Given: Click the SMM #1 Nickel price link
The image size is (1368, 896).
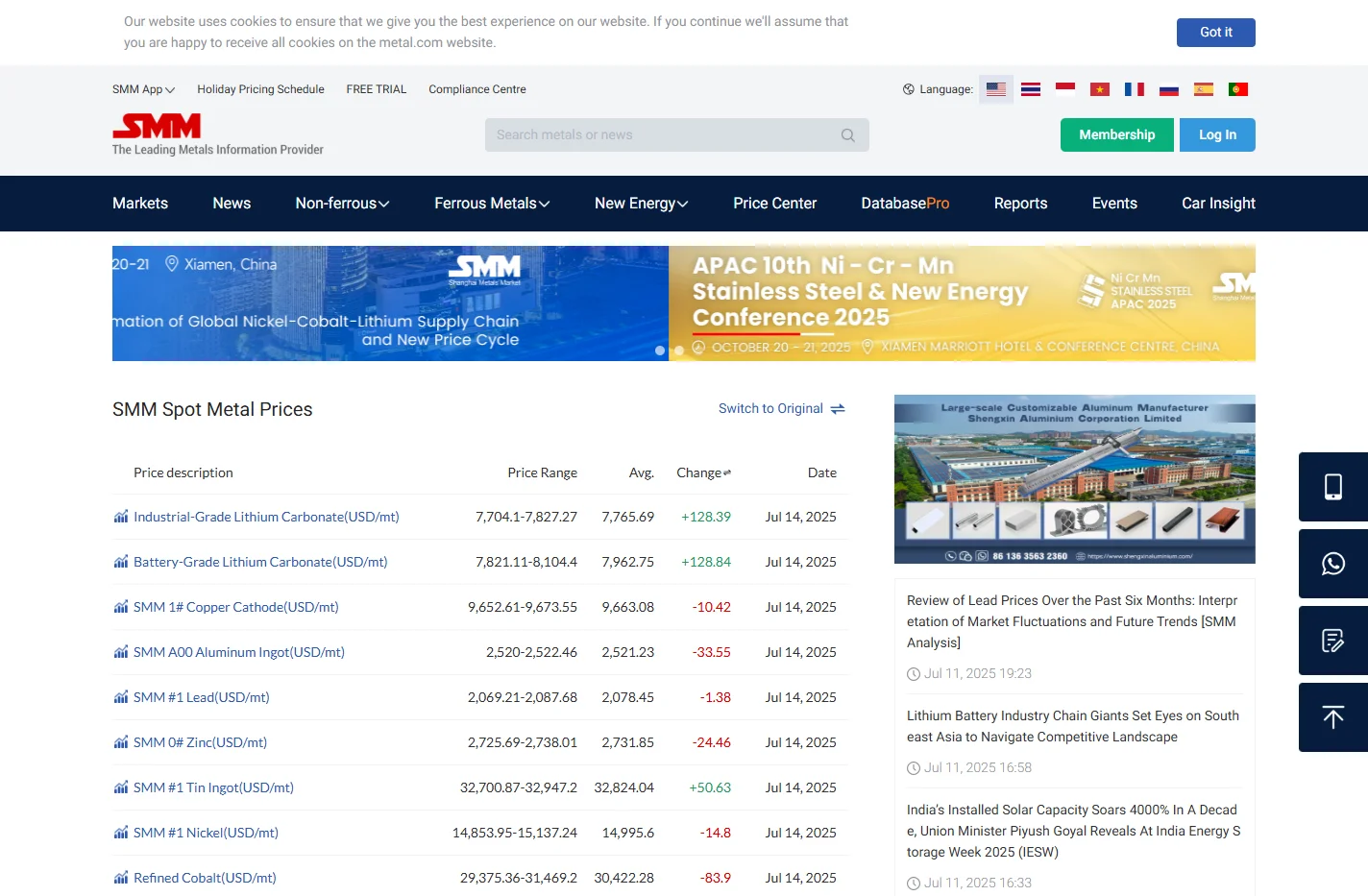Looking at the screenshot, I should [206, 833].
